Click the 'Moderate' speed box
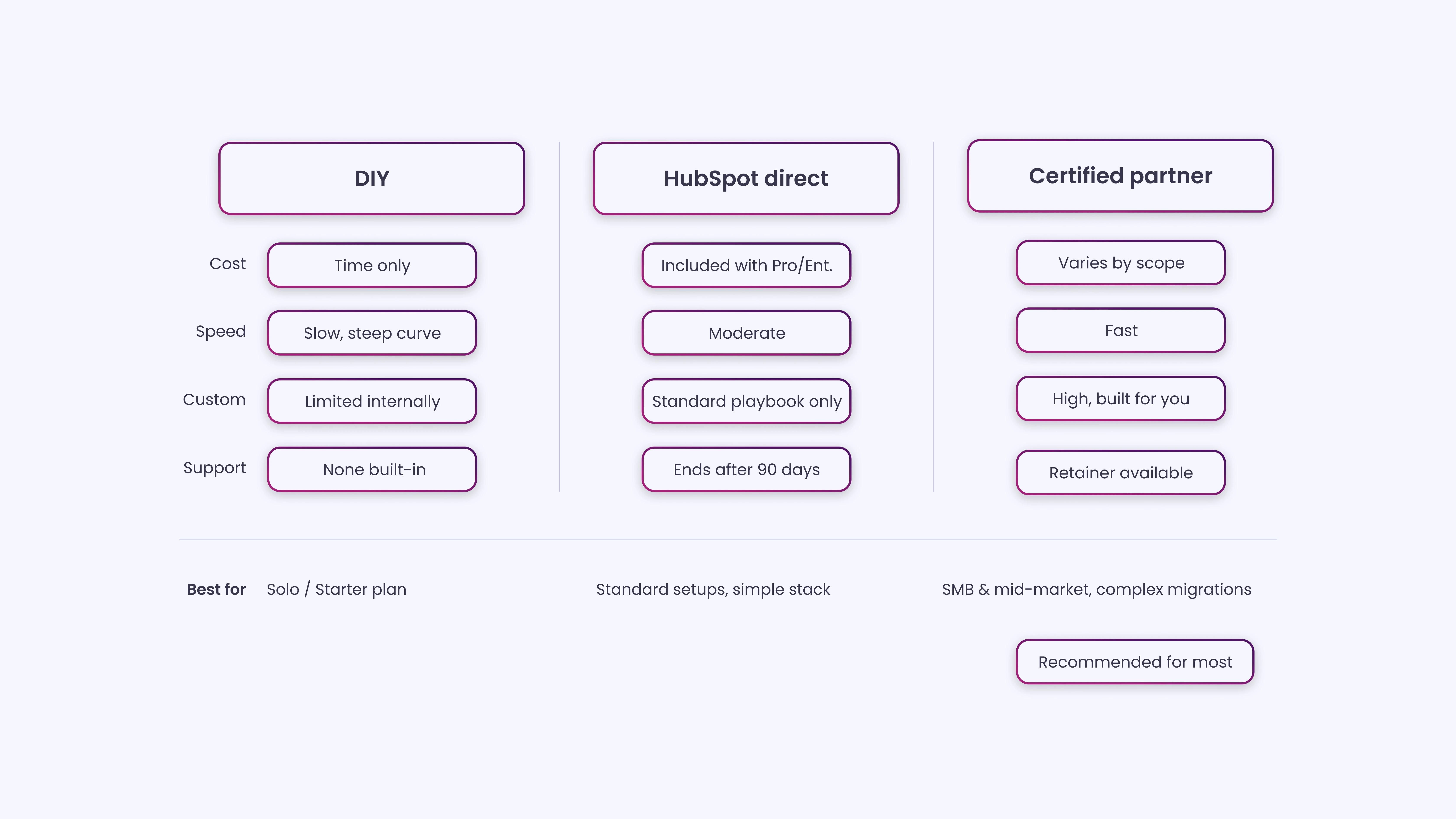 point(746,333)
